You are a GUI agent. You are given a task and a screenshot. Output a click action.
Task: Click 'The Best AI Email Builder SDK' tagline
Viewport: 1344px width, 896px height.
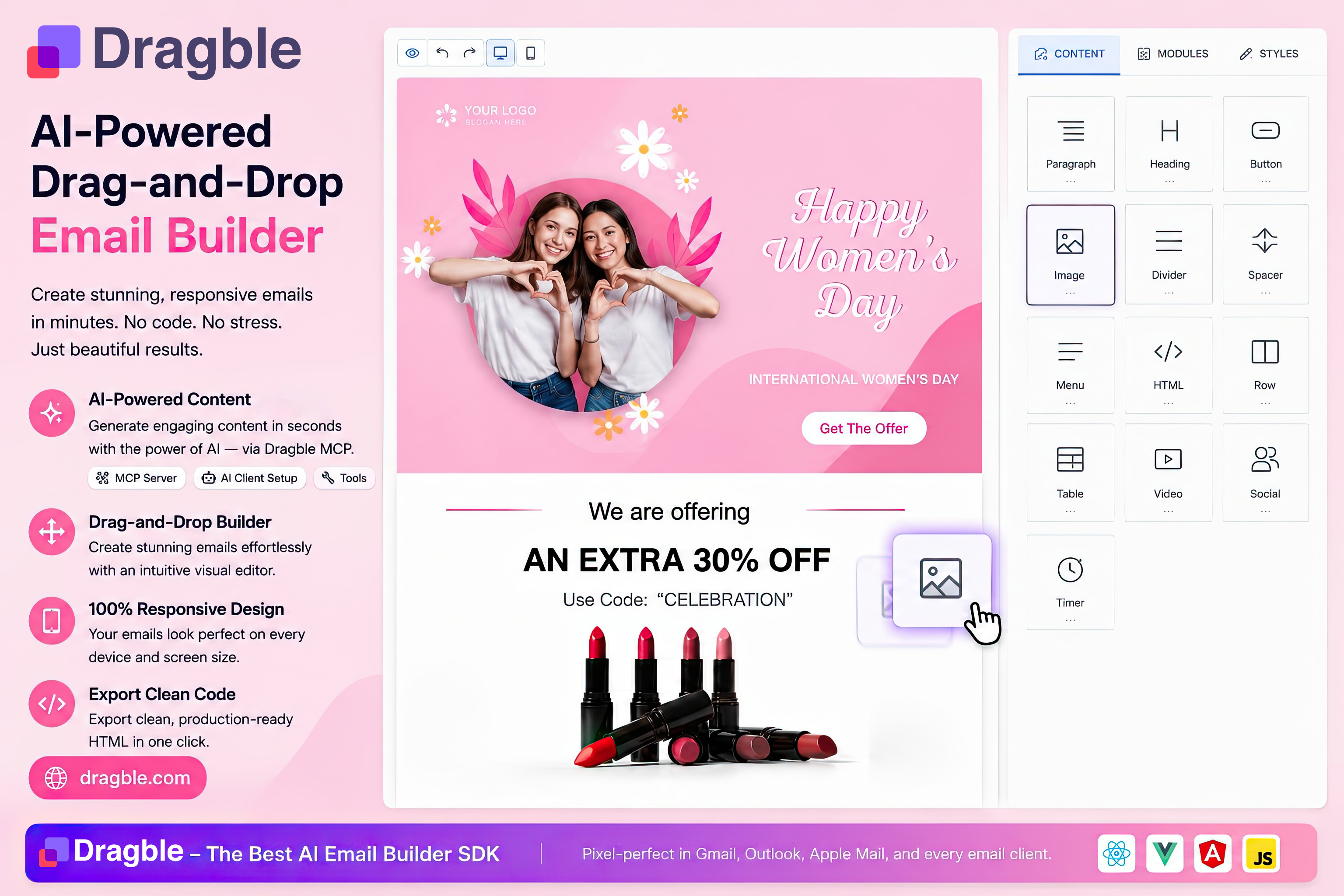pyautogui.click(x=353, y=854)
